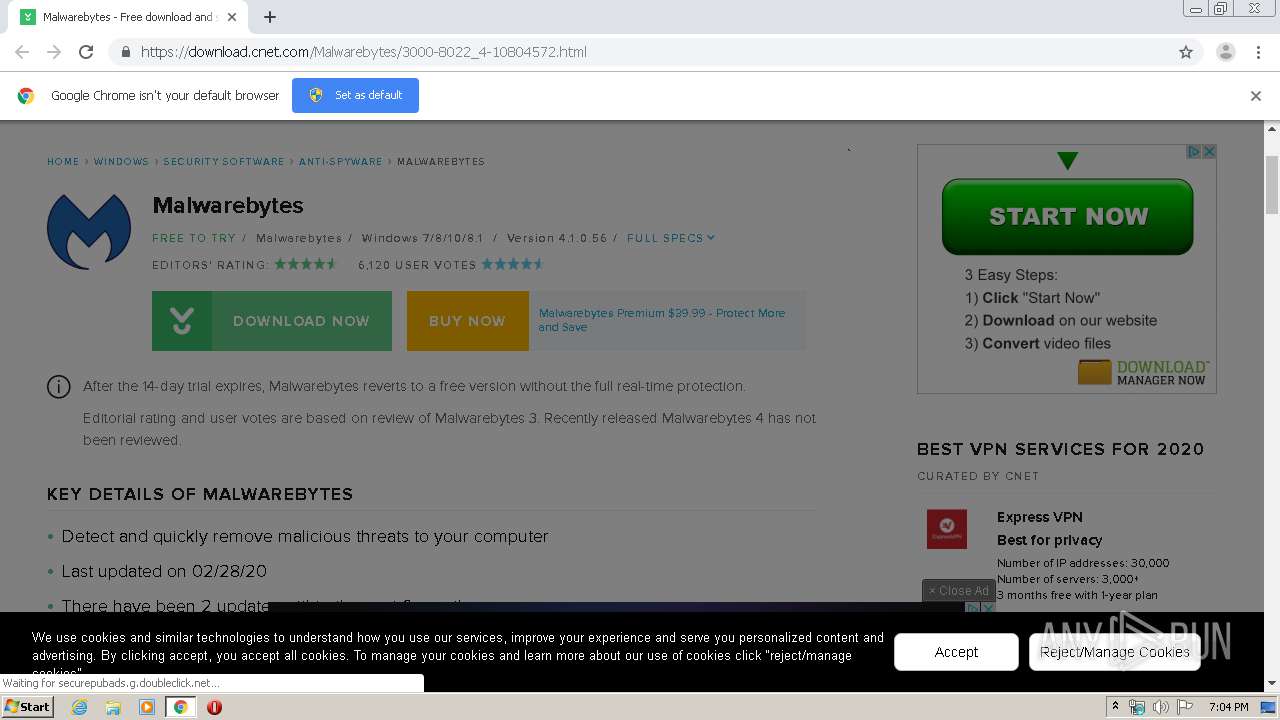The image size is (1280, 720).
Task: Dismiss the default browser infobar
Action: [x=1255, y=96]
